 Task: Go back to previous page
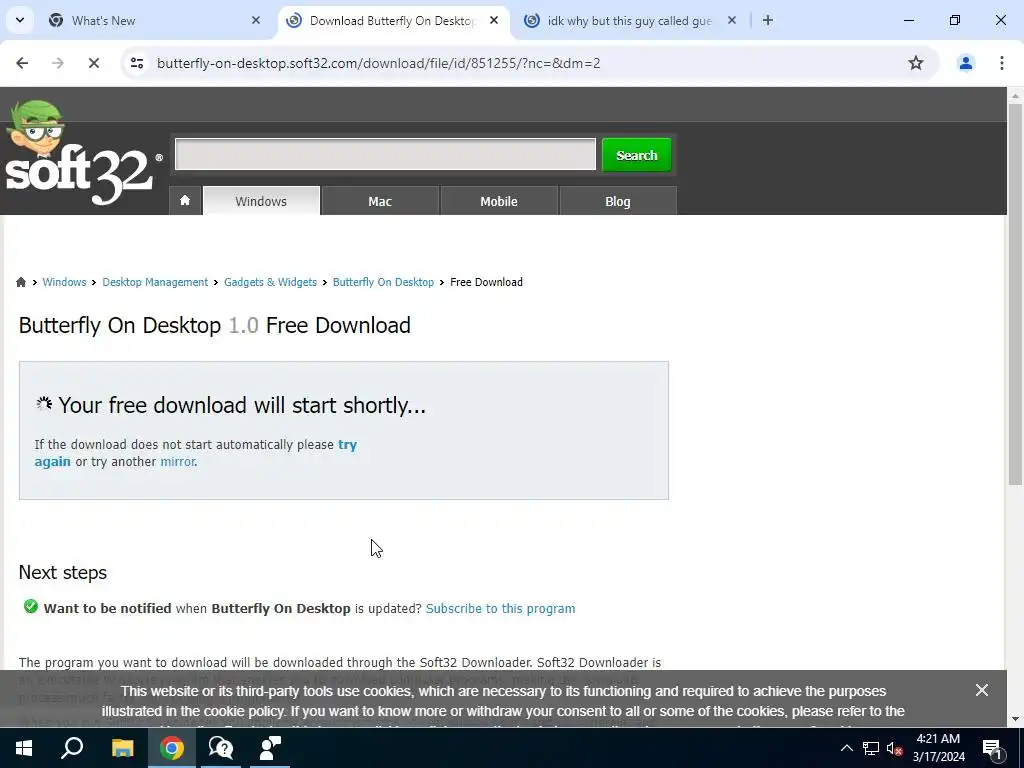click(22, 63)
